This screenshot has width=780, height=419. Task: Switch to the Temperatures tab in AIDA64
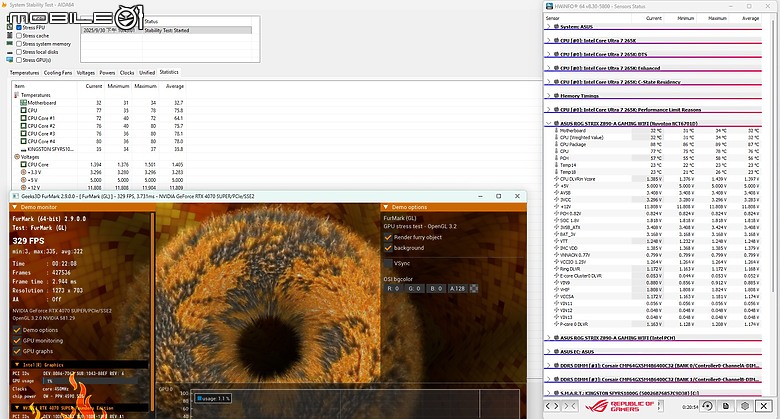tap(24, 73)
